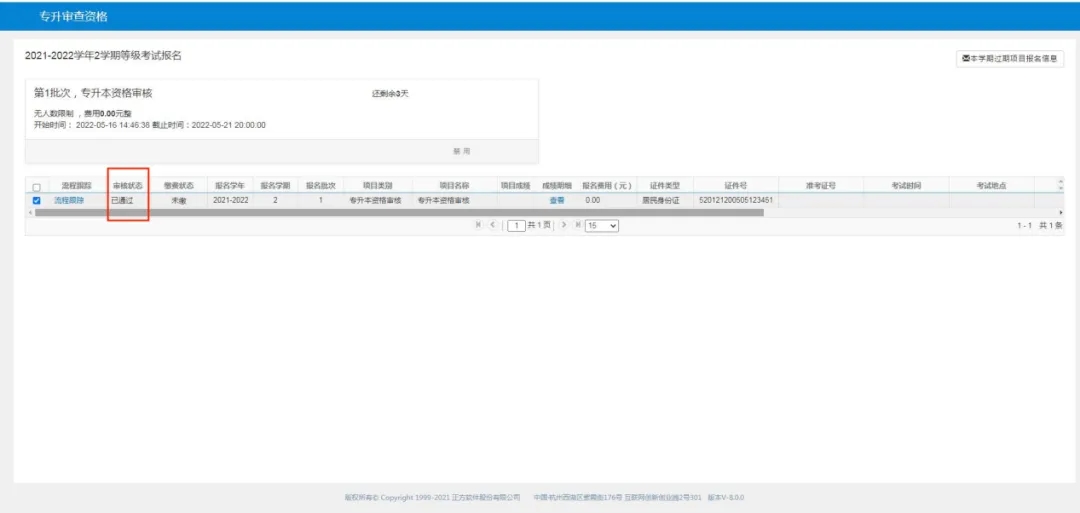Sort by 准考证号 column header

(x=821, y=186)
